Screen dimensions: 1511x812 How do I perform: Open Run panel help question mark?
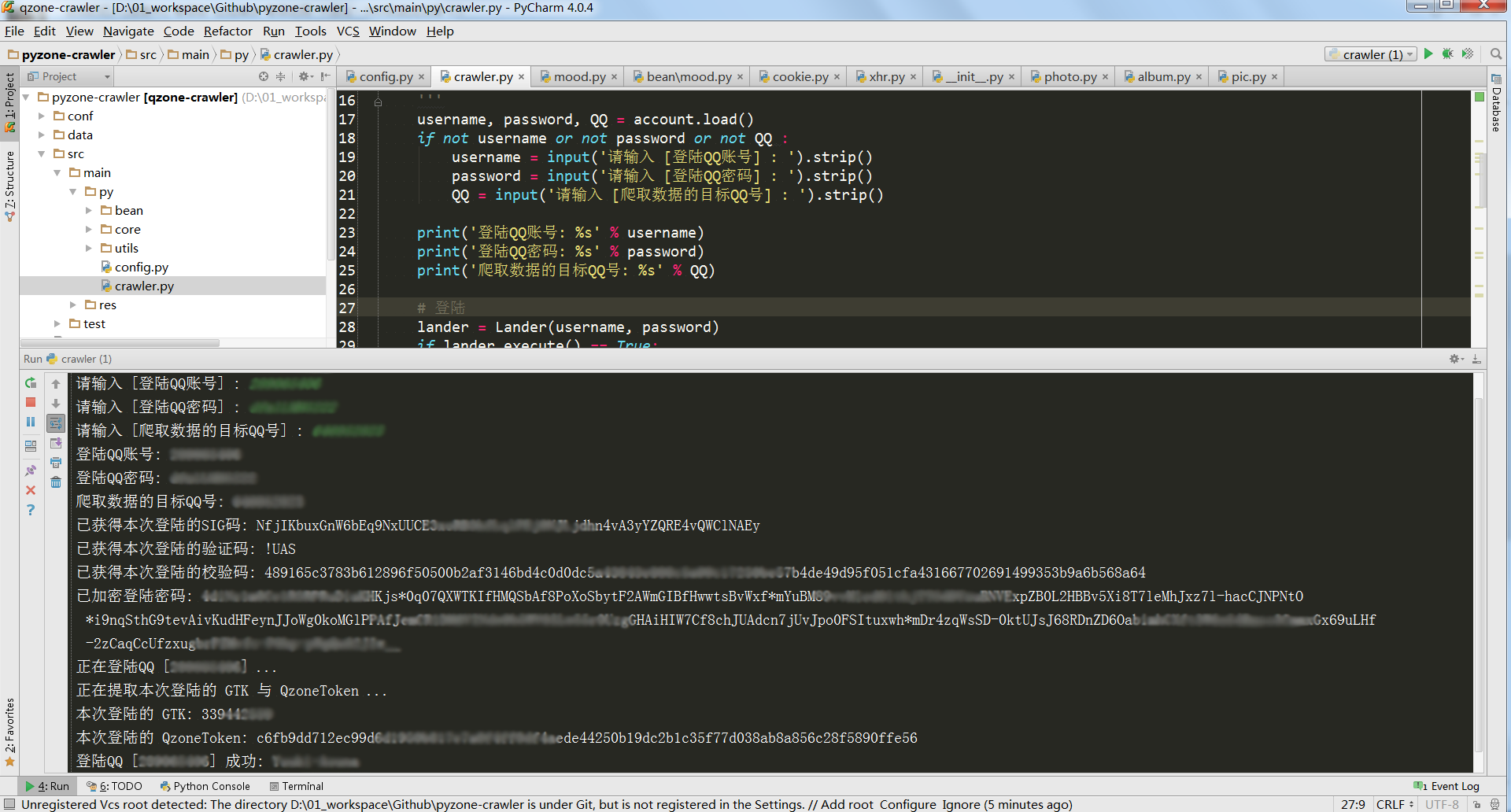pos(31,510)
